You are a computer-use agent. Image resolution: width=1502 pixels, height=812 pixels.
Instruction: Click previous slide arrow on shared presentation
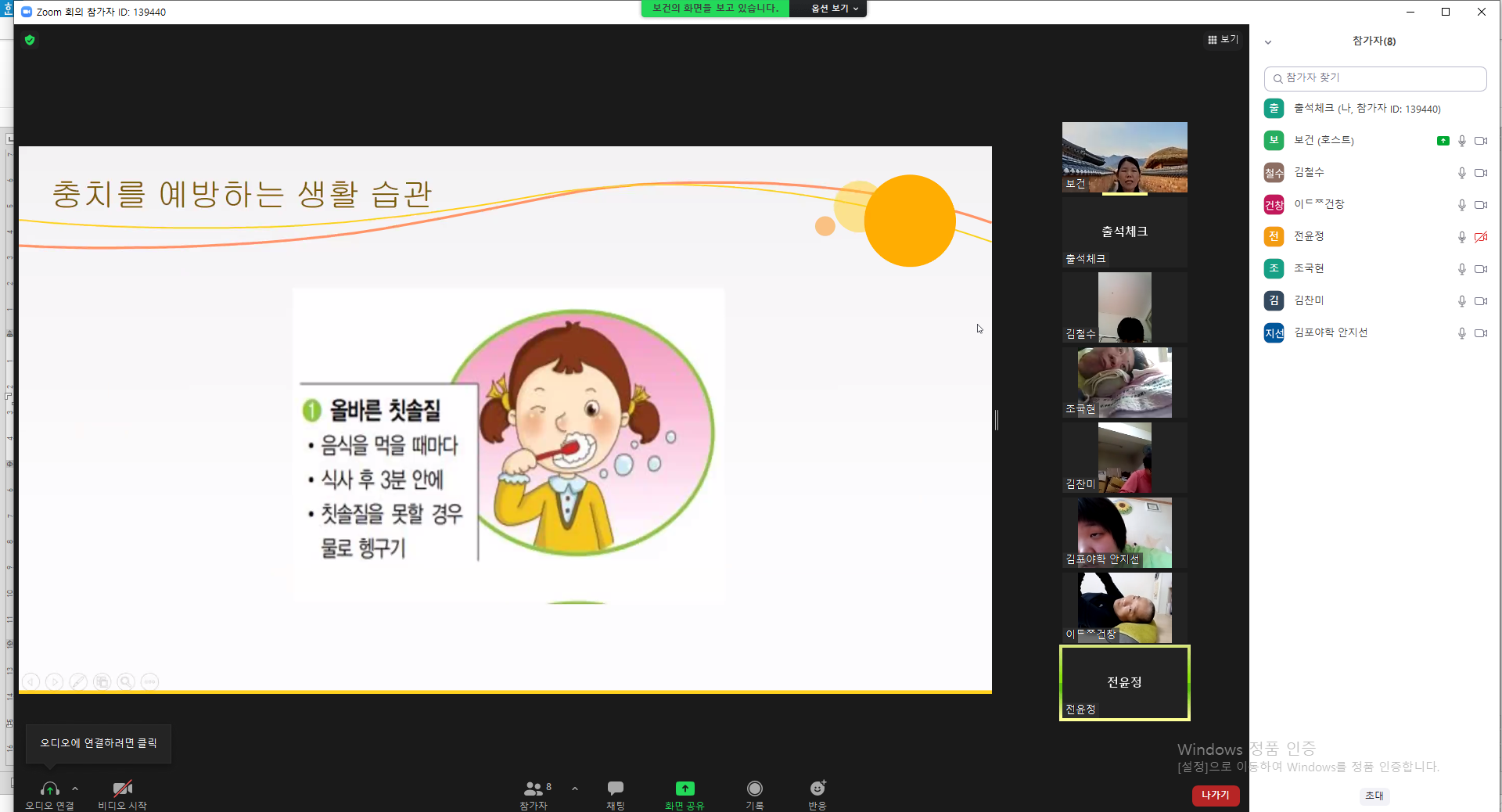(31, 682)
